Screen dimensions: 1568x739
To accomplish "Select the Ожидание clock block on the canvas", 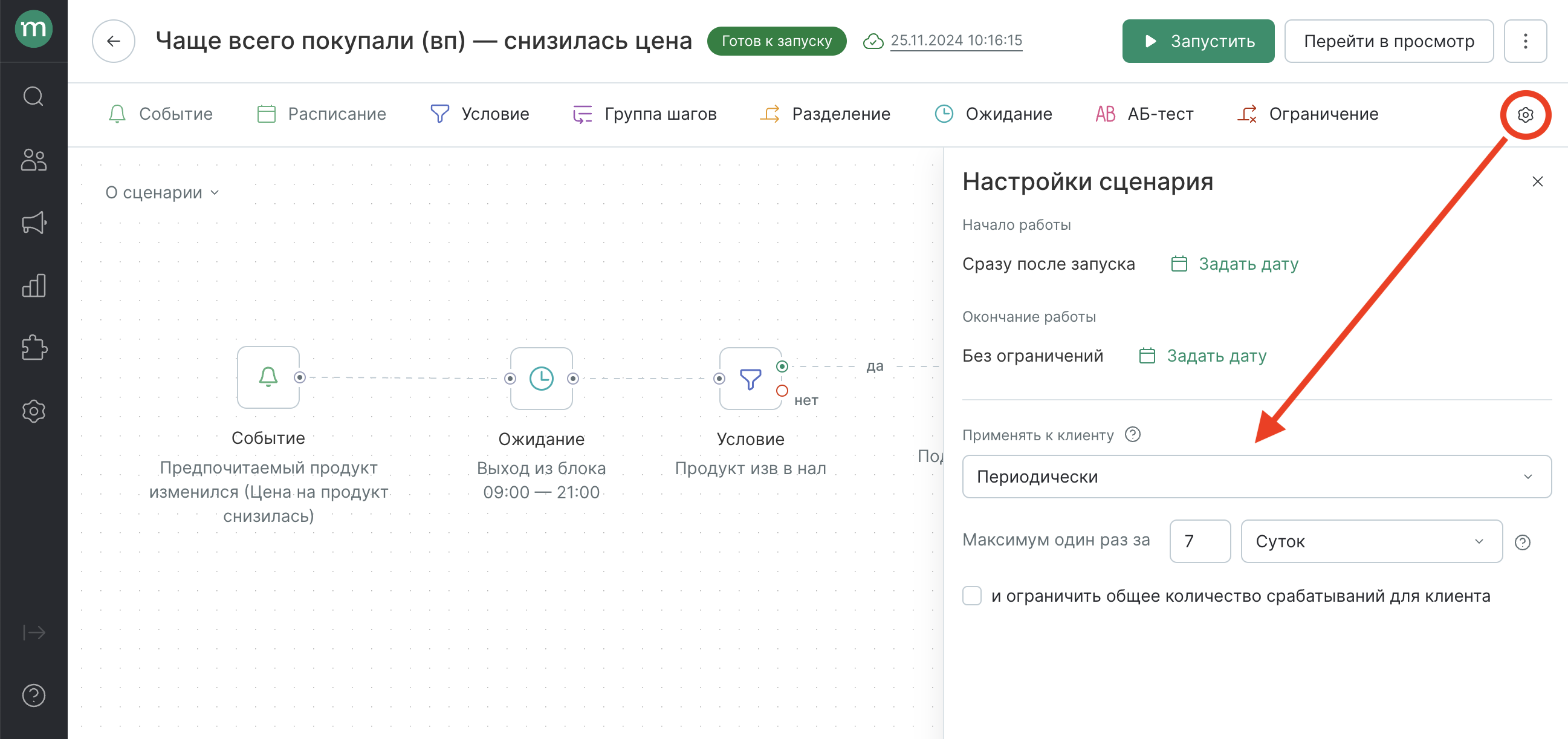I will pos(541,379).
